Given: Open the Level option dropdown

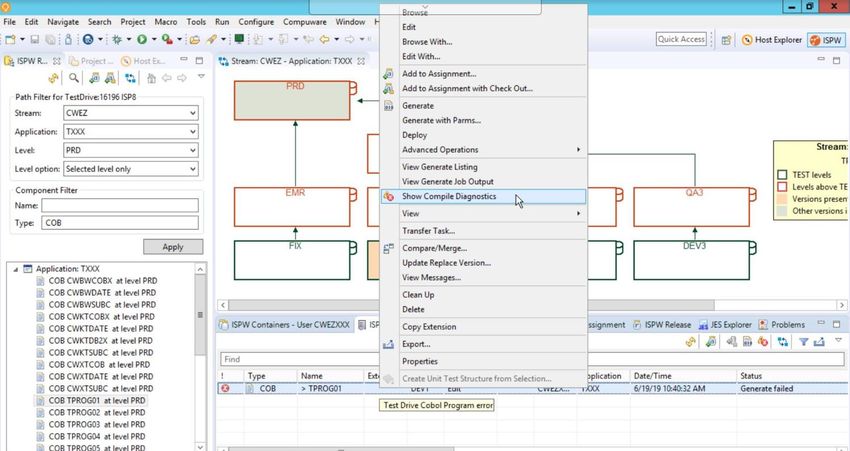Looking at the screenshot, I should tap(192, 169).
